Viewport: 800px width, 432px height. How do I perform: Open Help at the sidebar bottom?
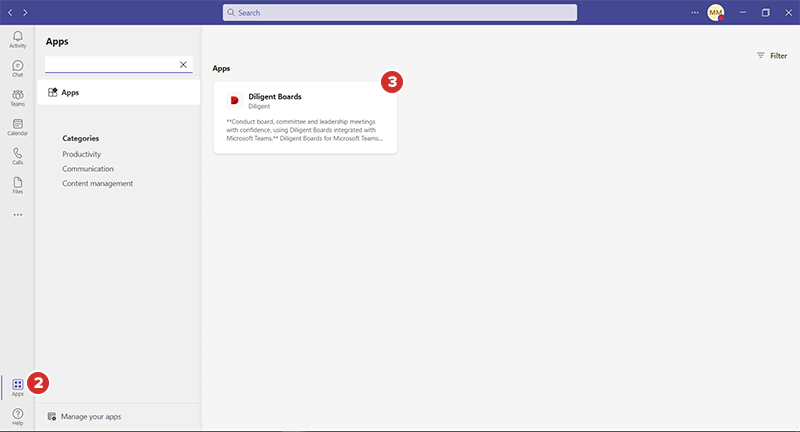[x=17, y=415]
